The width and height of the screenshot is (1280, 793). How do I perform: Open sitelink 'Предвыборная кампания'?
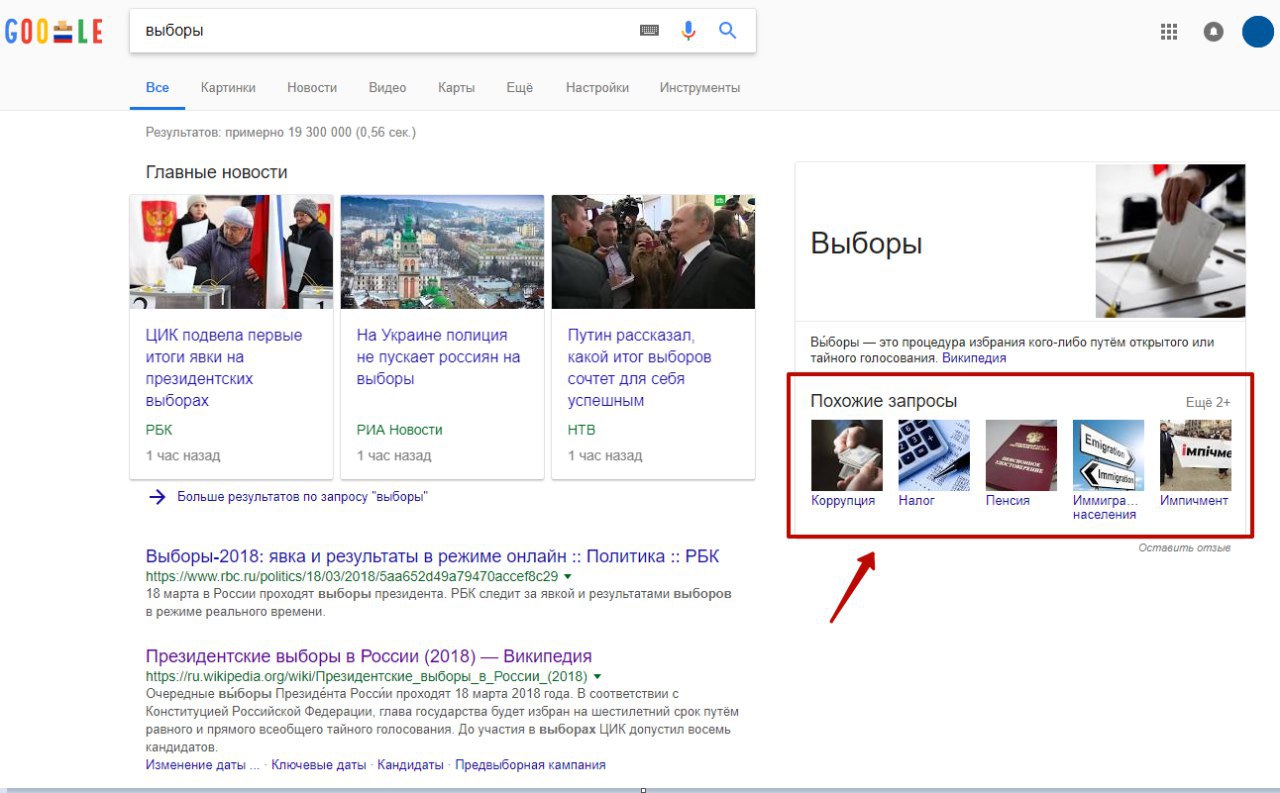pyautogui.click(x=530, y=765)
